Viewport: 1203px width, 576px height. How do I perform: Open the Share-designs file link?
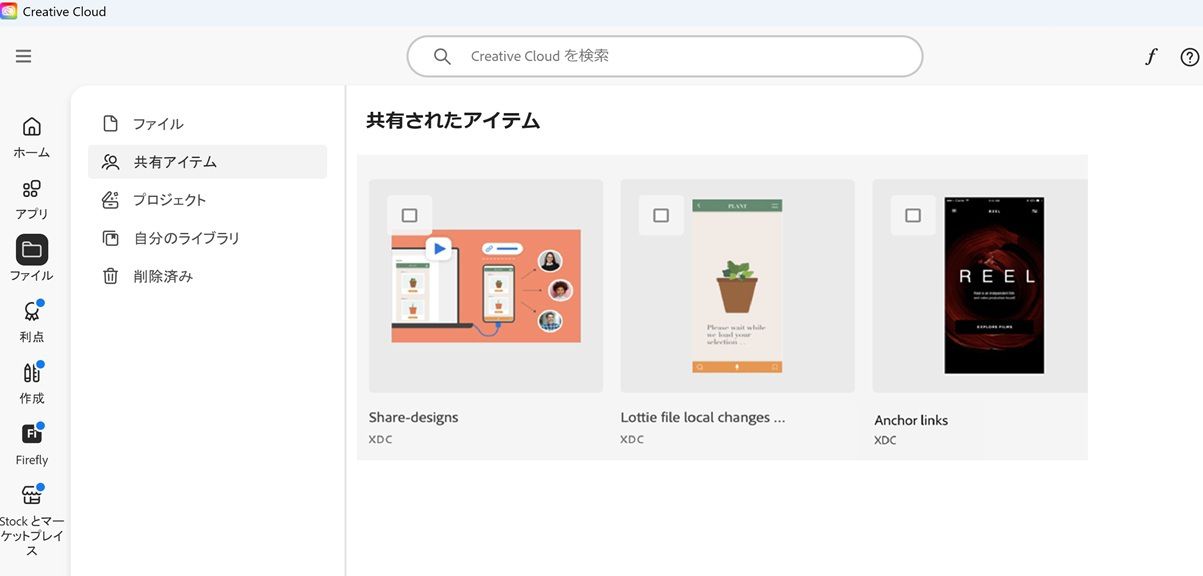(x=413, y=417)
